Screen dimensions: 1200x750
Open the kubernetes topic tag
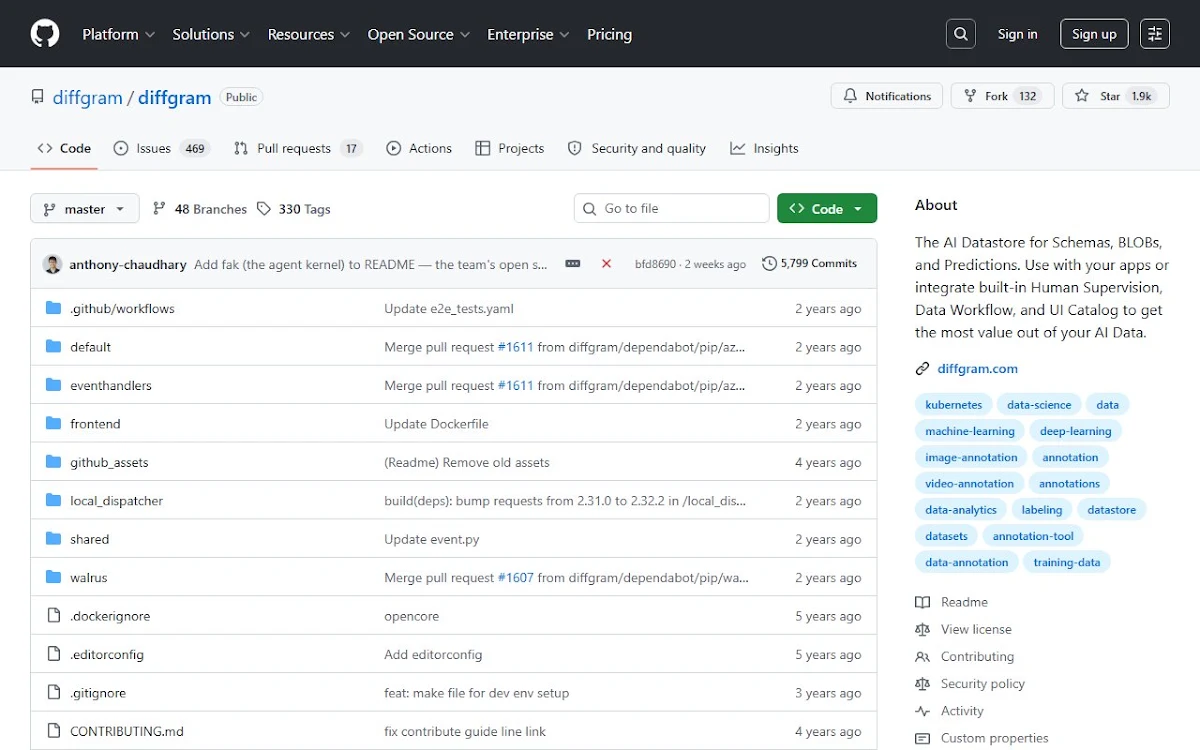tap(954, 405)
